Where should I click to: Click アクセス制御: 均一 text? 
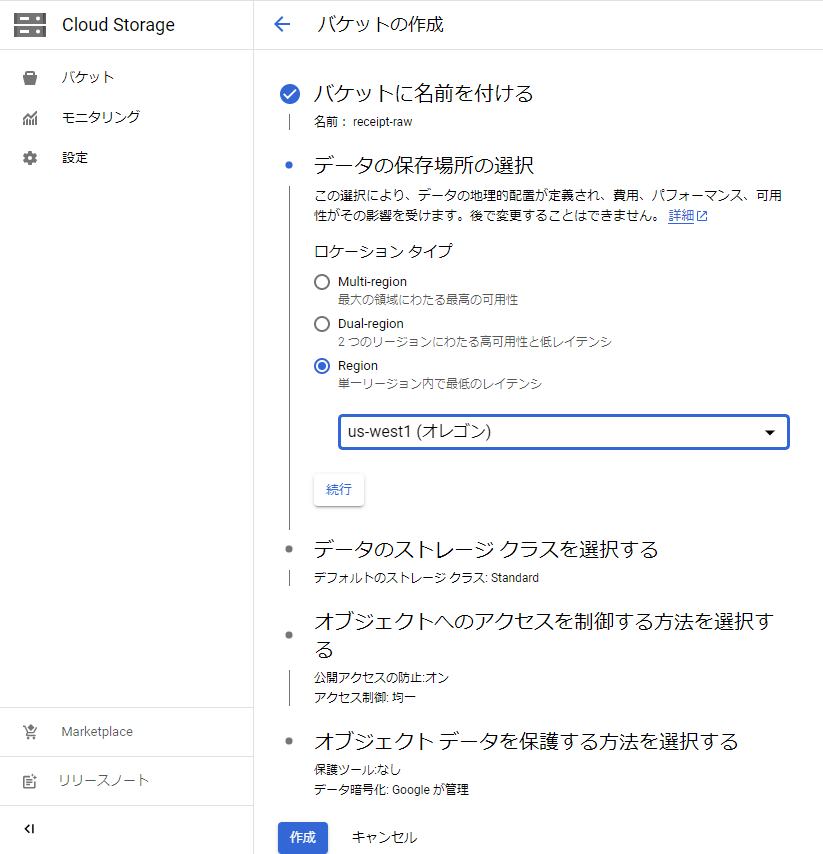(x=364, y=698)
